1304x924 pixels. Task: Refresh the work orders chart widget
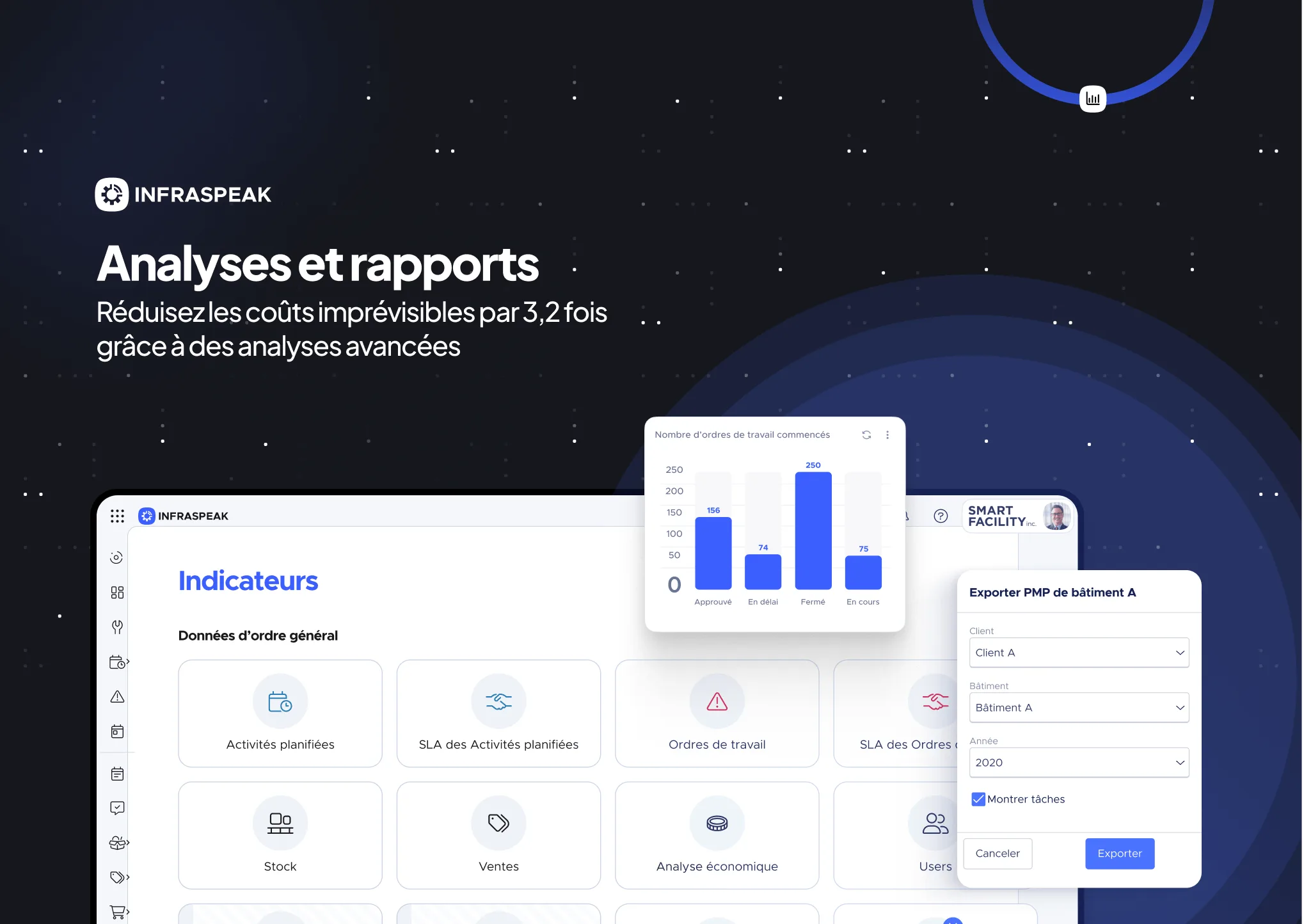tap(866, 434)
